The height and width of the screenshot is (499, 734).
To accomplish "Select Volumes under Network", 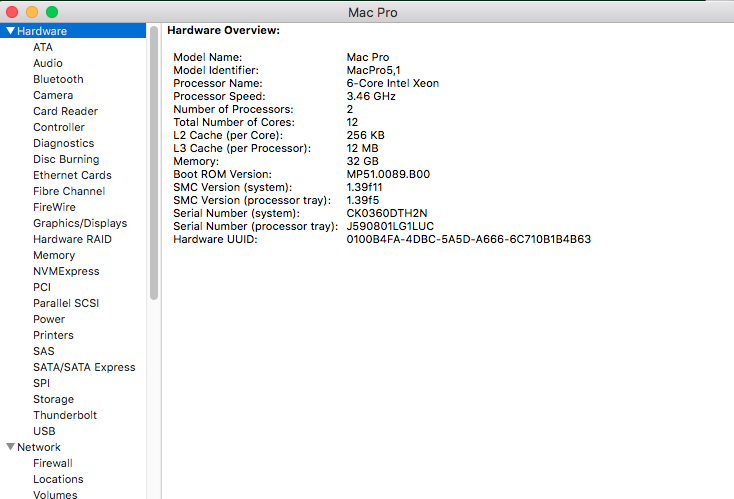I will tap(55, 494).
